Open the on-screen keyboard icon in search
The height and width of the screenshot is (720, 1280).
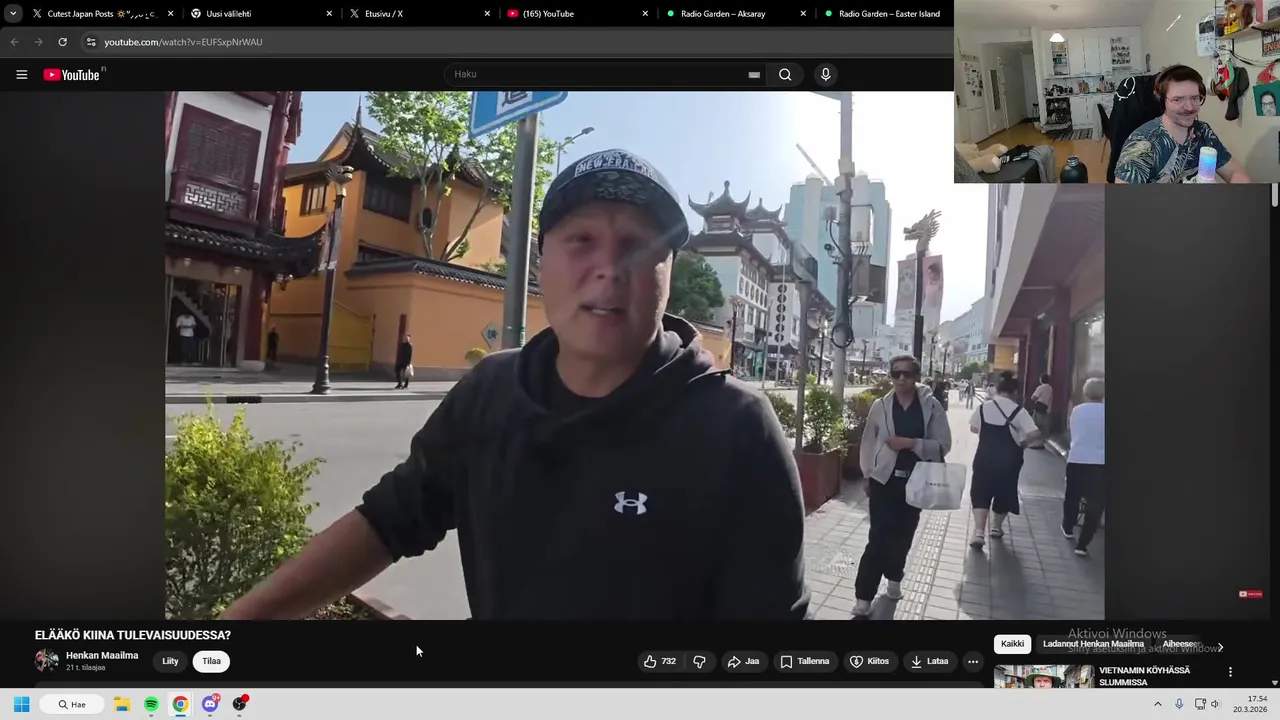tap(754, 74)
